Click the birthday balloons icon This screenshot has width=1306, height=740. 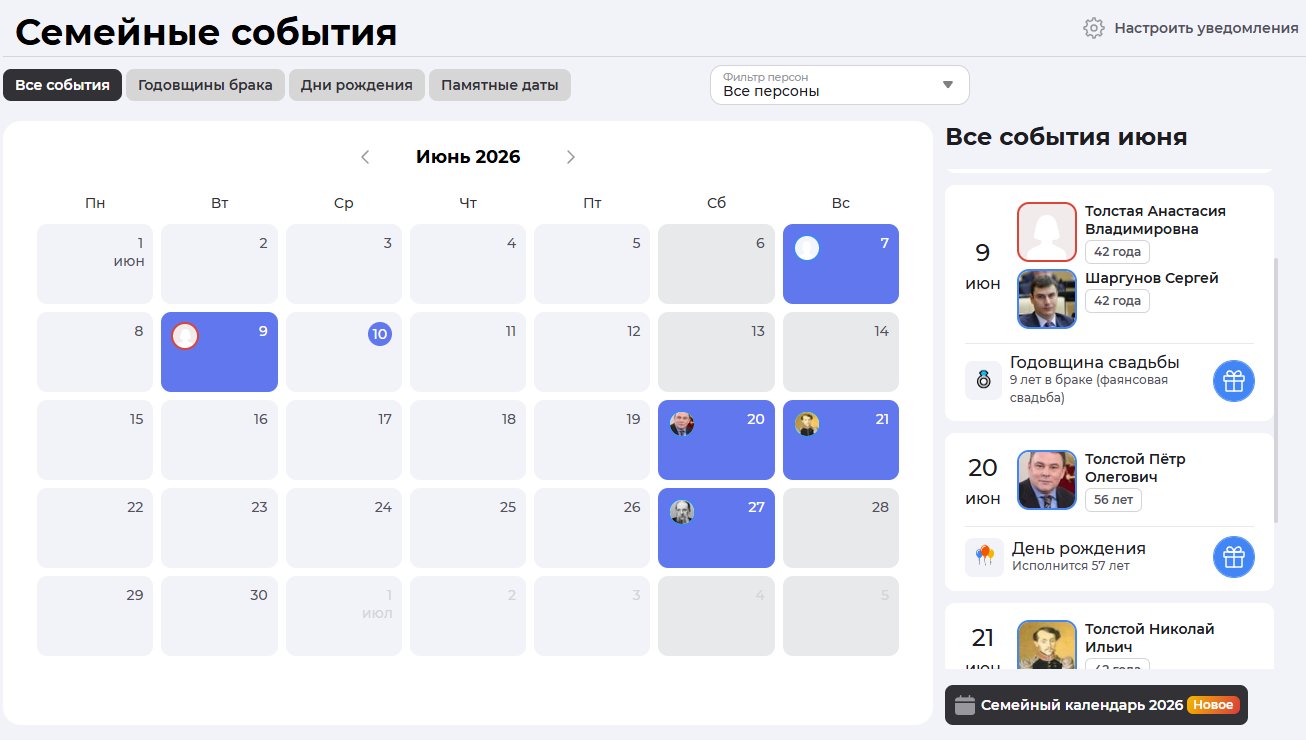pyautogui.click(x=984, y=557)
